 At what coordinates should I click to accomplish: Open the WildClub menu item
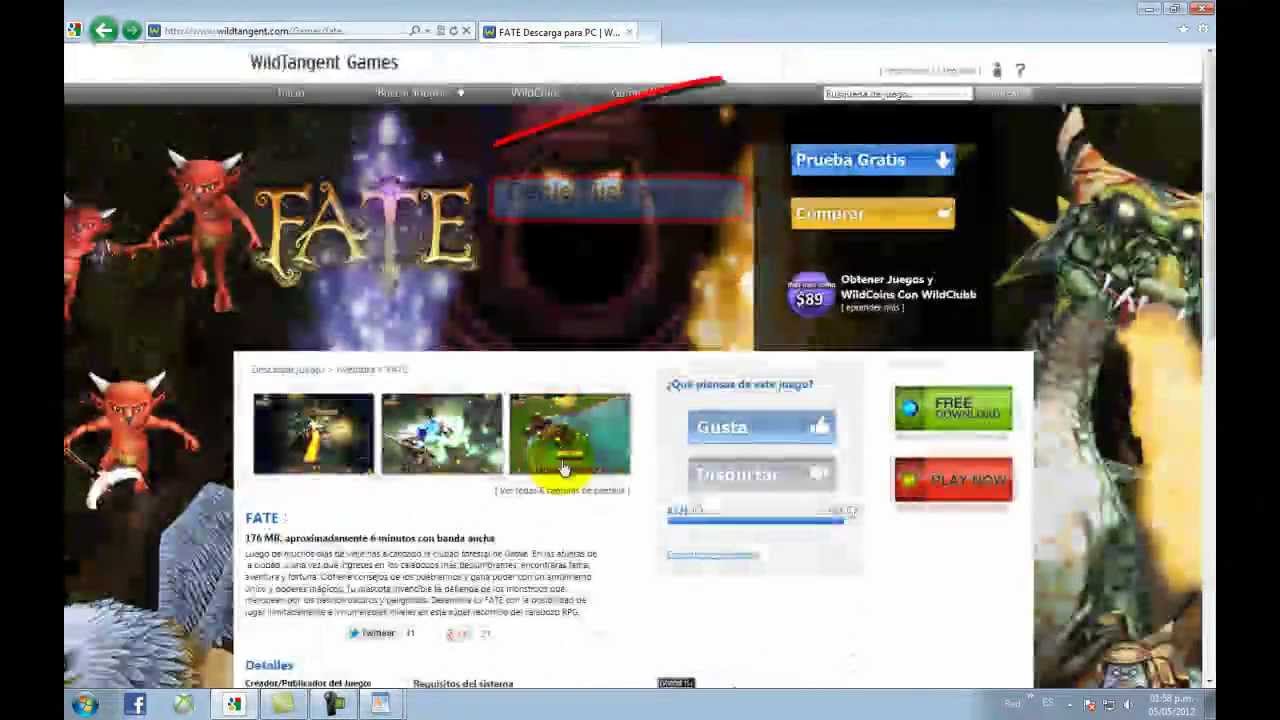pos(535,93)
